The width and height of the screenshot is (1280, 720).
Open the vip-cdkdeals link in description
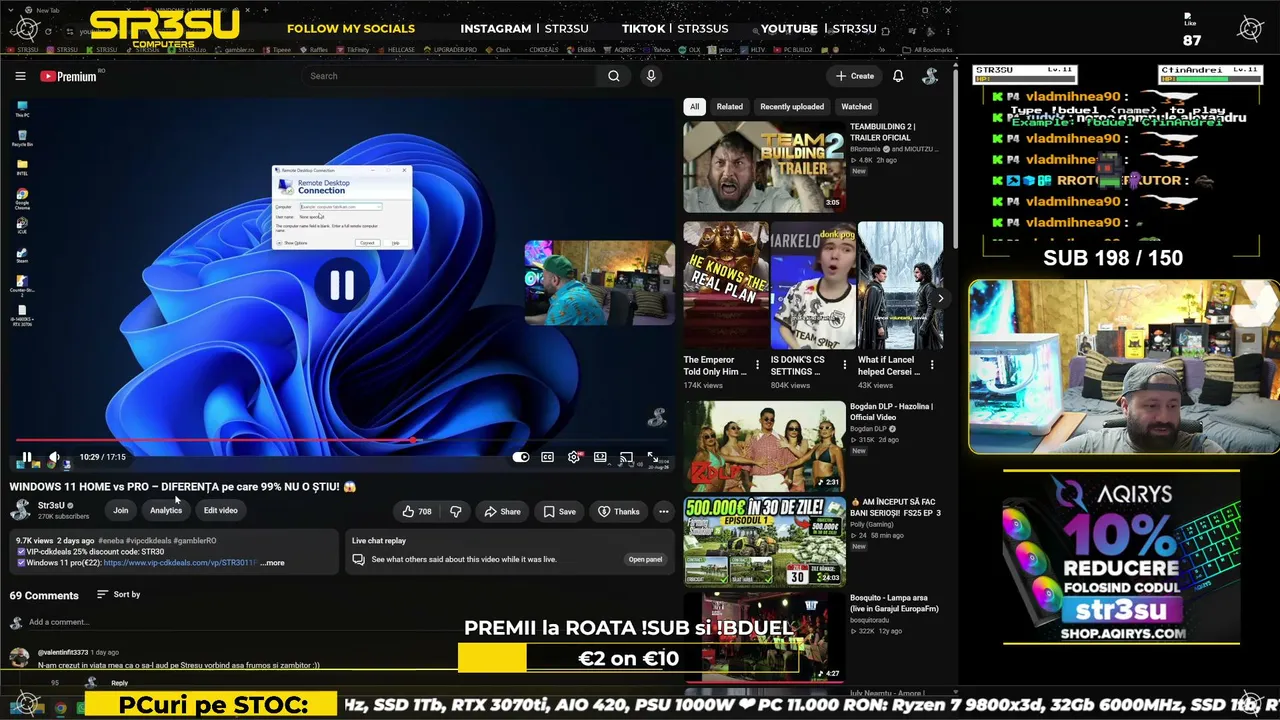pos(179,563)
